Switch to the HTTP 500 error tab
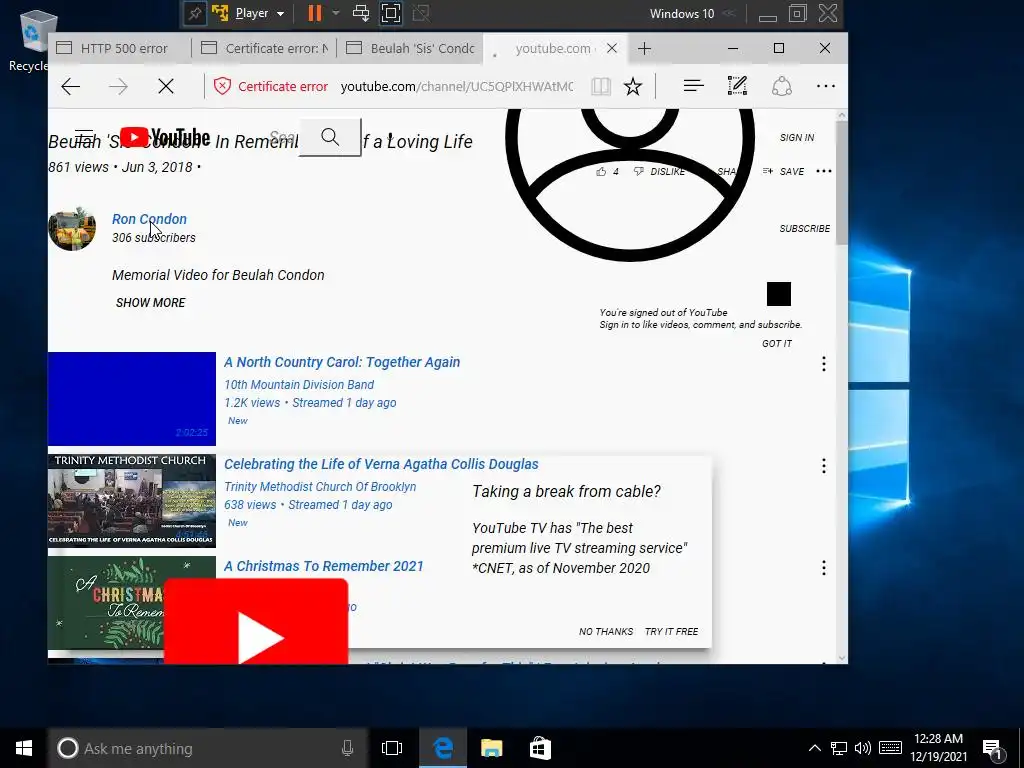Viewport: 1024px width, 768px height. 120,48
